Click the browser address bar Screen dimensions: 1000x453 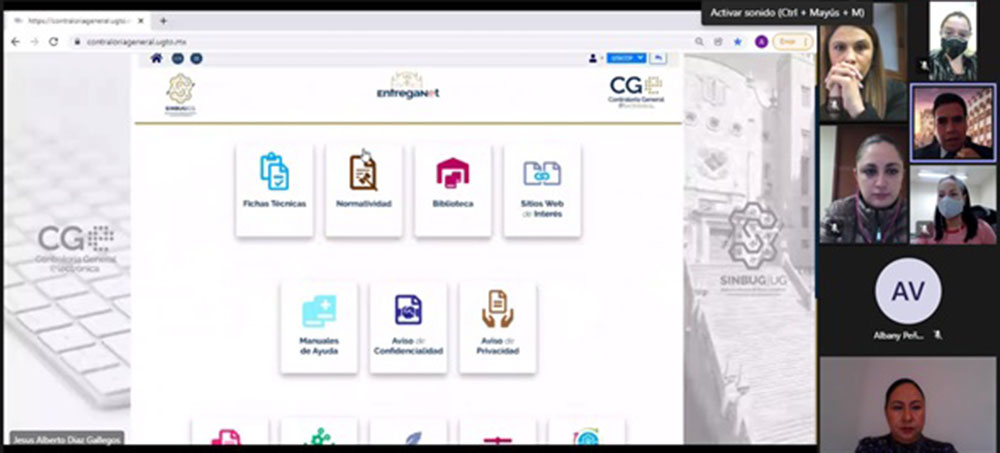(x=380, y=41)
